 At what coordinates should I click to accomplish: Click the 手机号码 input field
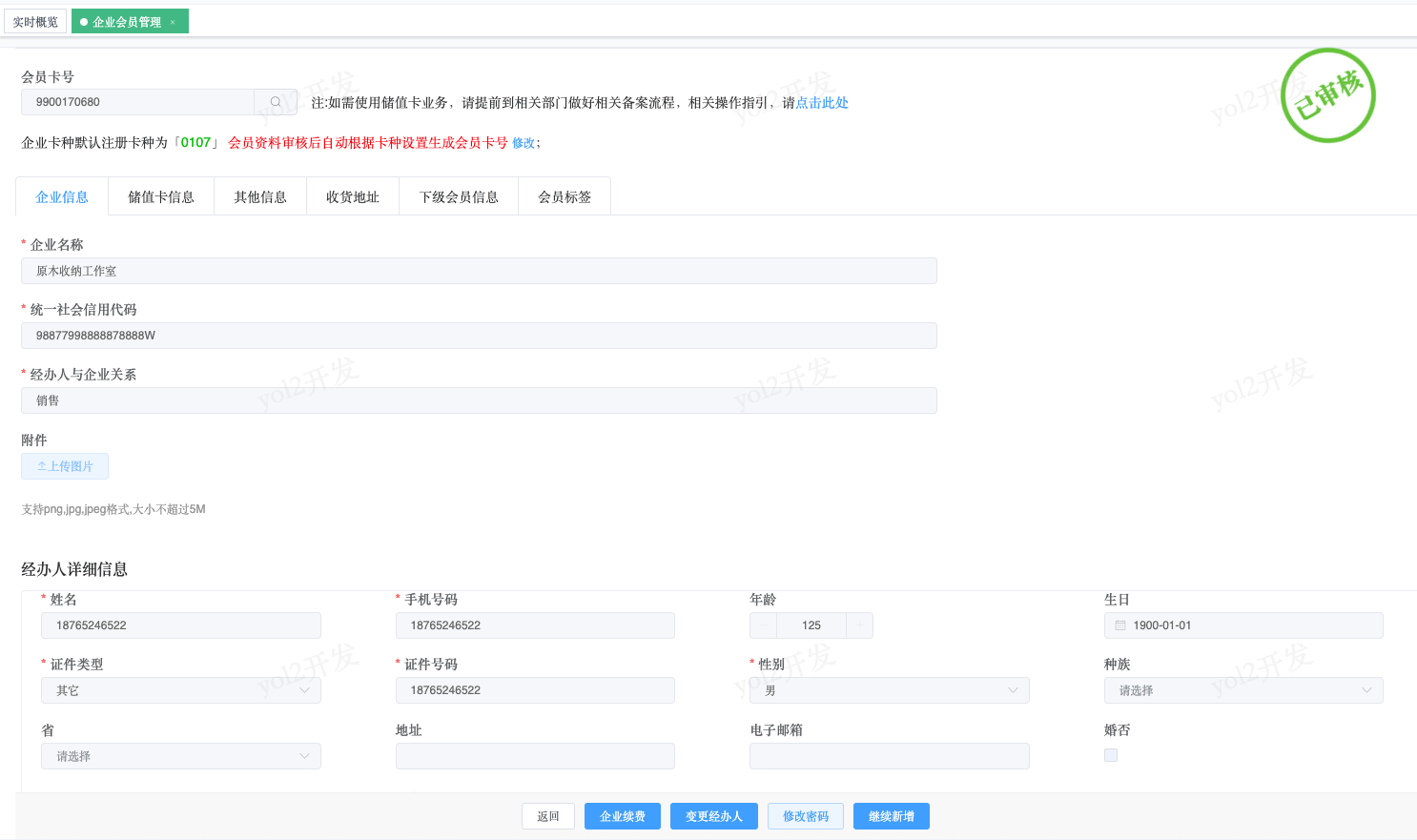535,625
